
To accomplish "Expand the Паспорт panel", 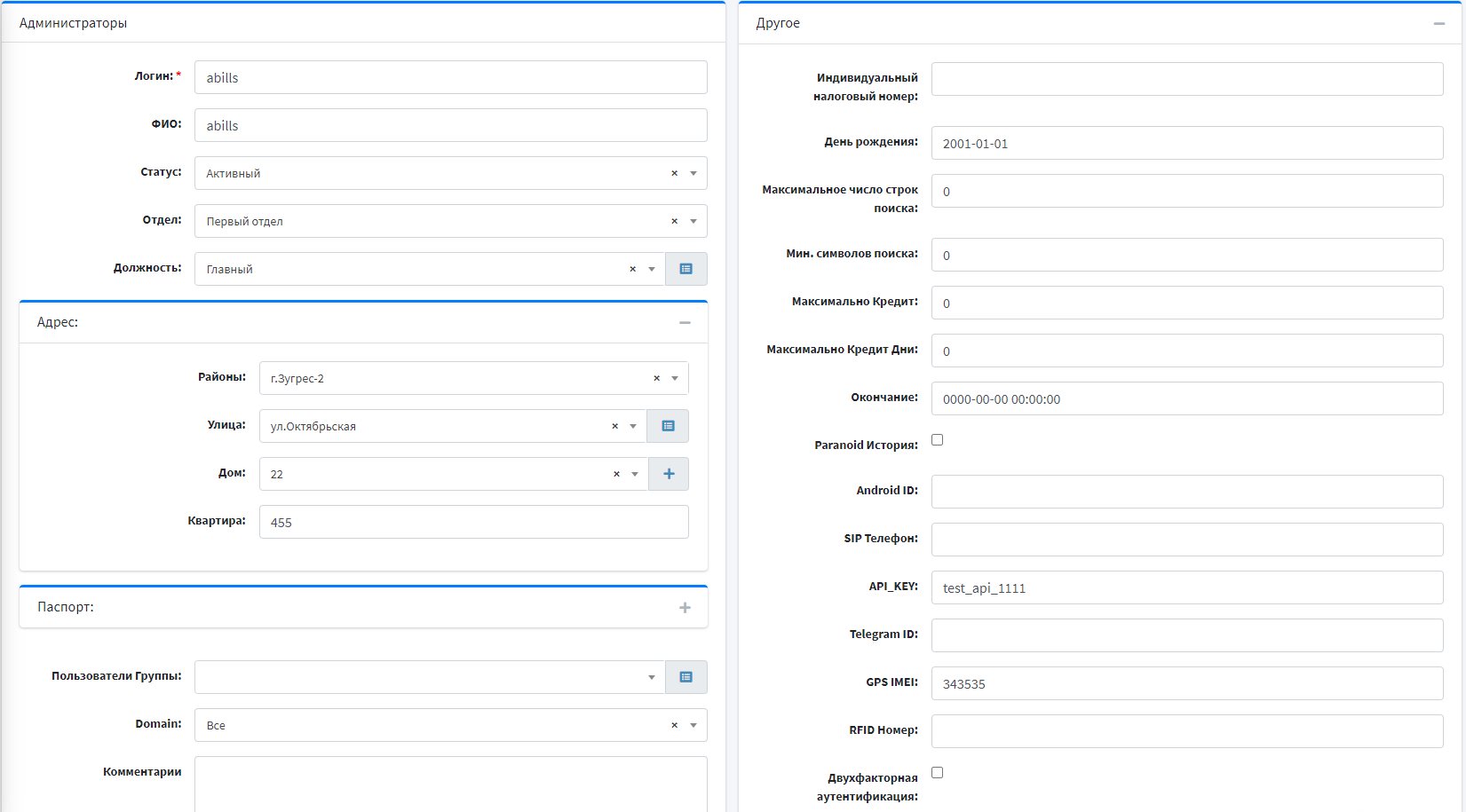I will [x=685, y=608].
